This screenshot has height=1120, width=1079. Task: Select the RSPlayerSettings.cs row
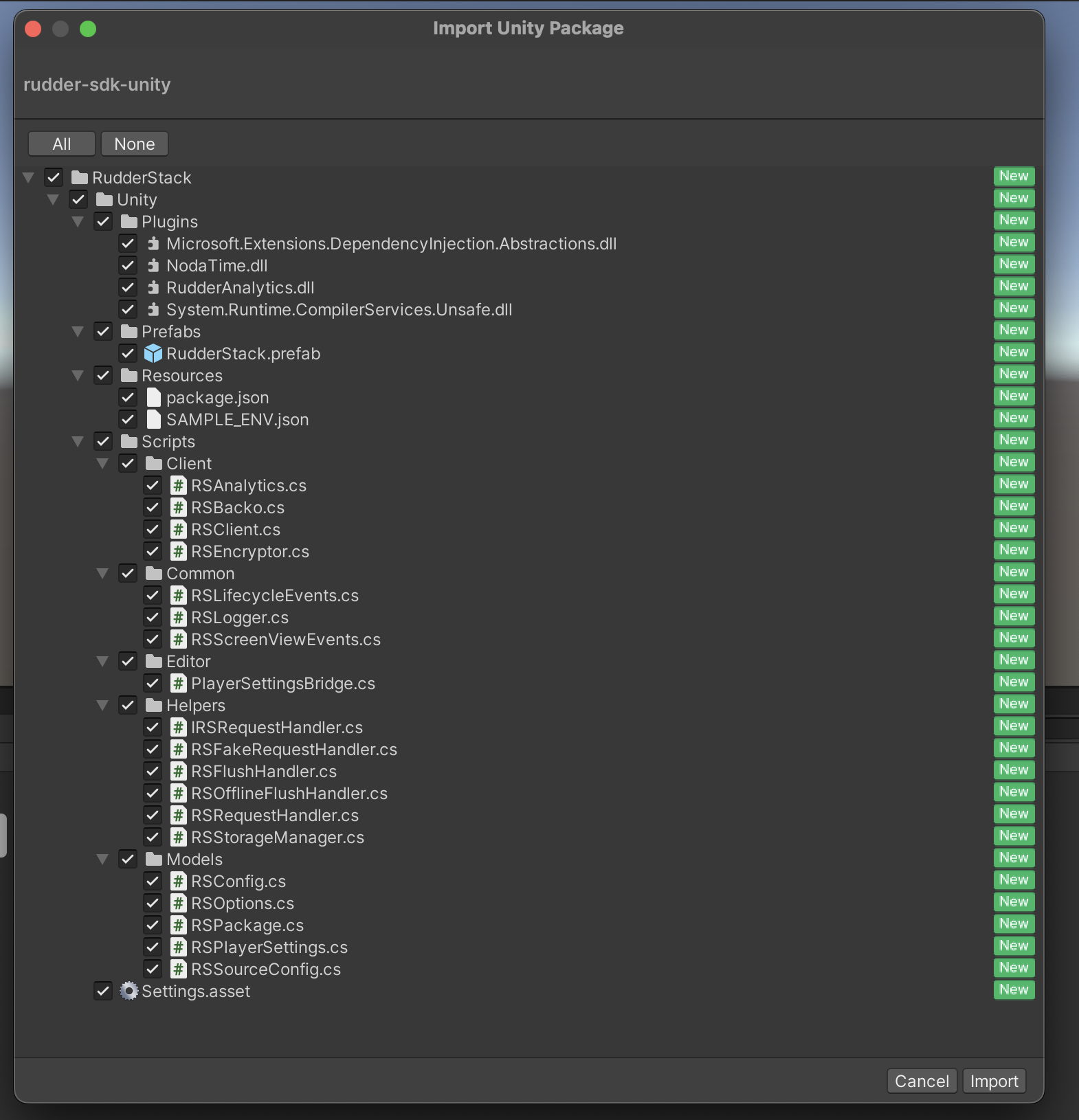(x=528, y=948)
